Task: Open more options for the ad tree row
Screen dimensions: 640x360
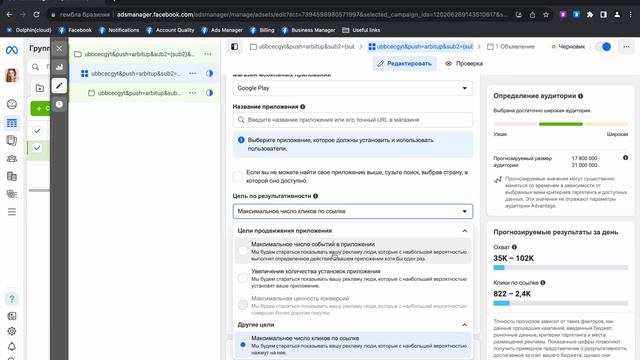Action: (x=193, y=93)
